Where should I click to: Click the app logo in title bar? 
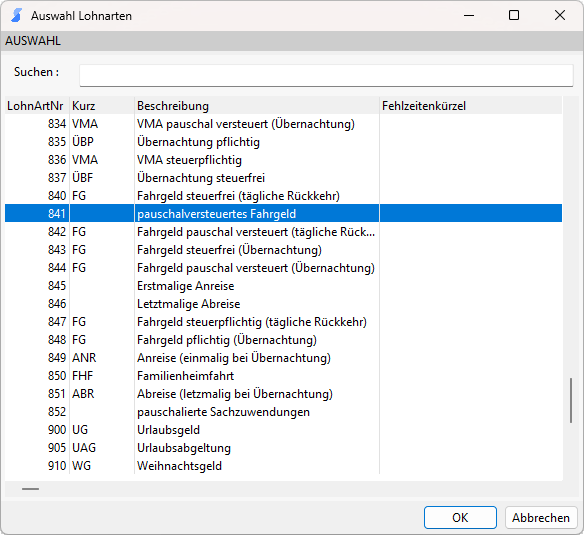click(16, 16)
